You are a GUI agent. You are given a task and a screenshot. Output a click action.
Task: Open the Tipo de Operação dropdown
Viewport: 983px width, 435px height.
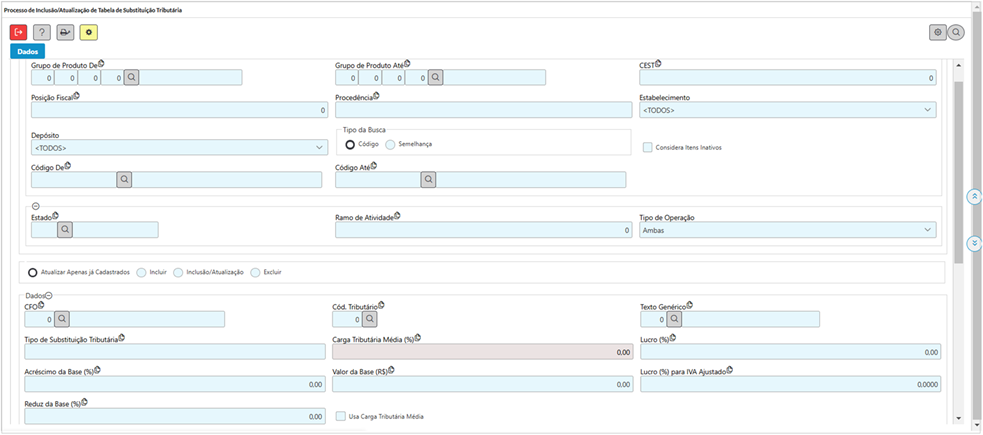787,230
